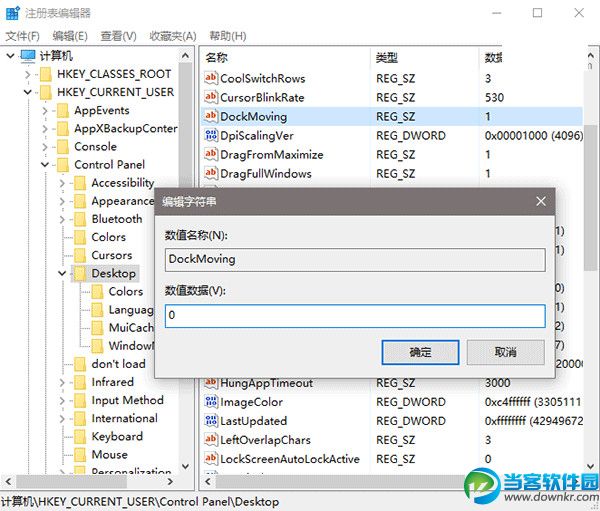Click tree pane vertical scrollbar up arrow

tap(186, 56)
